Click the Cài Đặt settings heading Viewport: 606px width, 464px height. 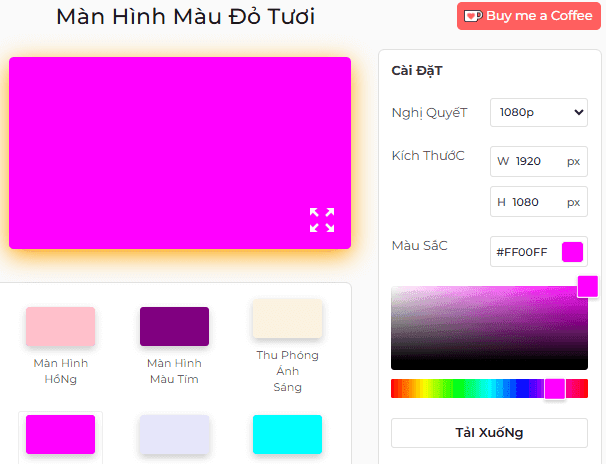tap(417, 71)
